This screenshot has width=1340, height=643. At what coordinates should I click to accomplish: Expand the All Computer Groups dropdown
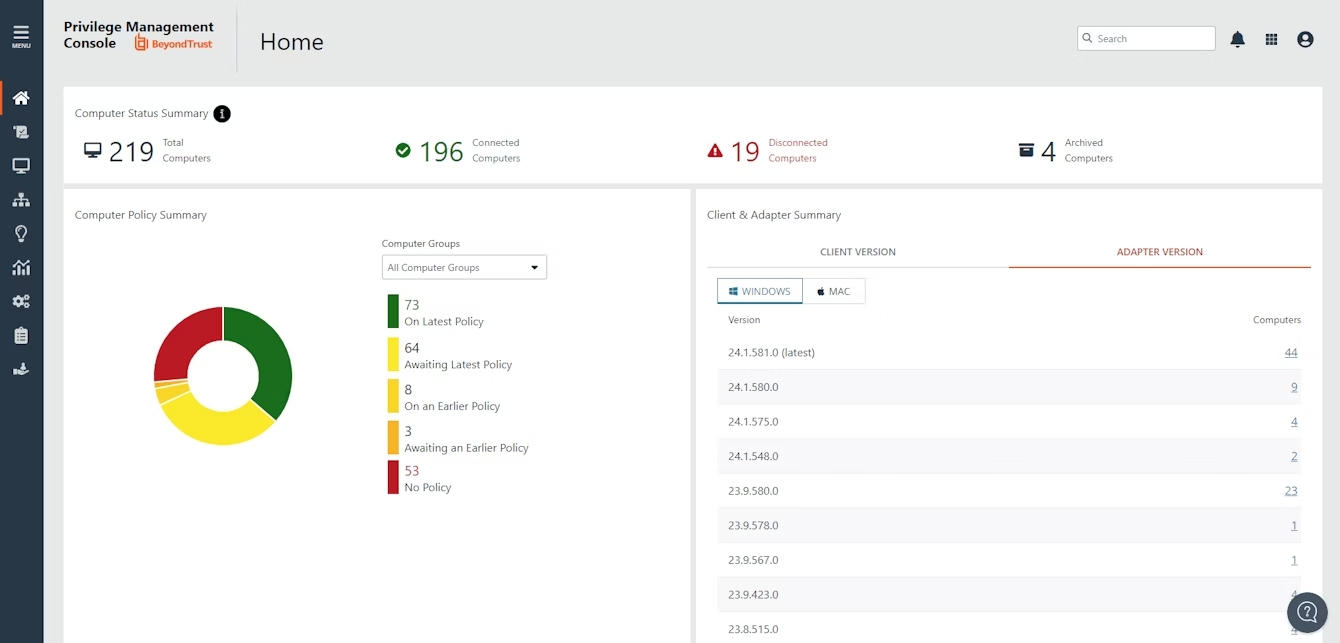(464, 268)
